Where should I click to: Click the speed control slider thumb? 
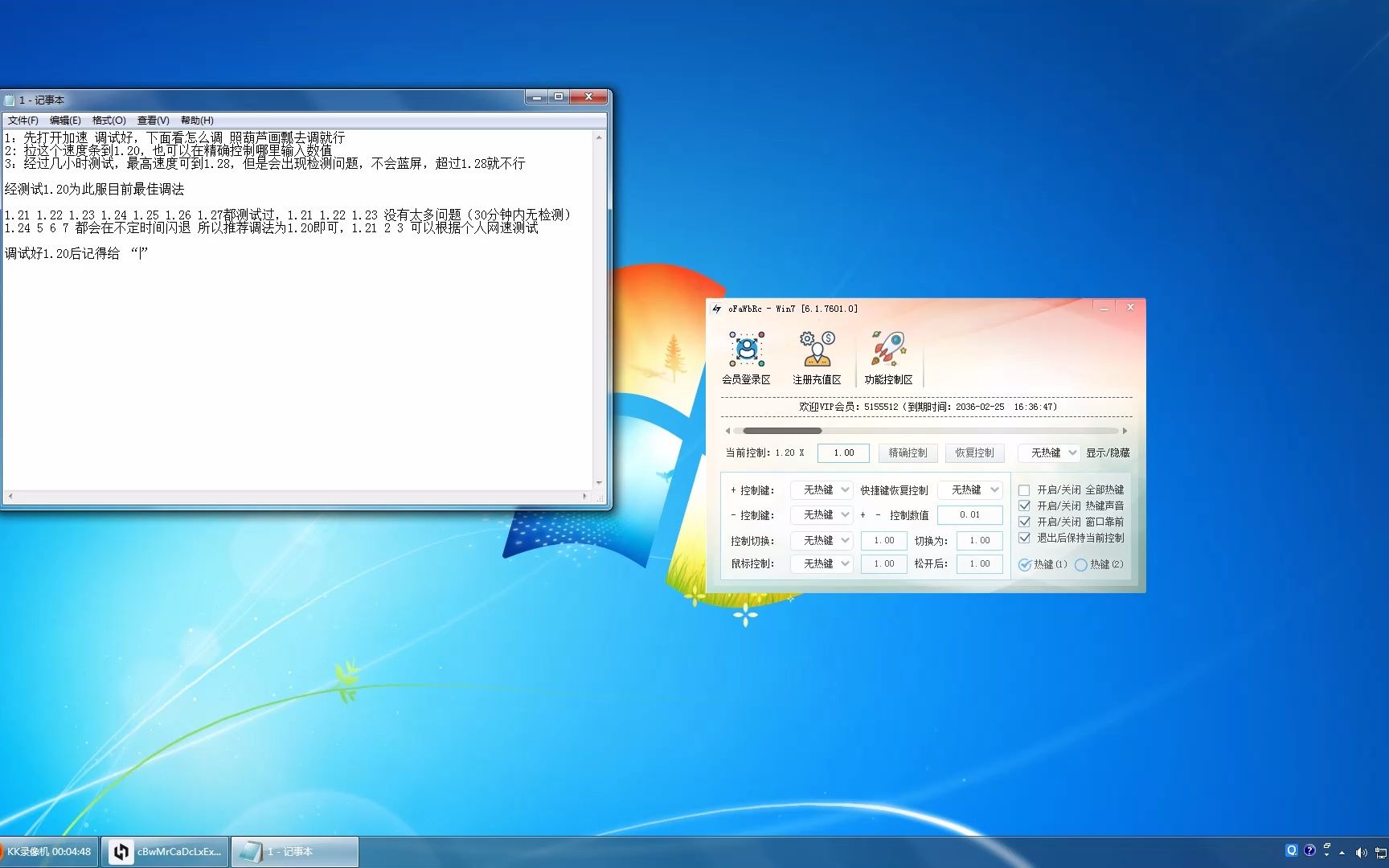click(781, 431)
